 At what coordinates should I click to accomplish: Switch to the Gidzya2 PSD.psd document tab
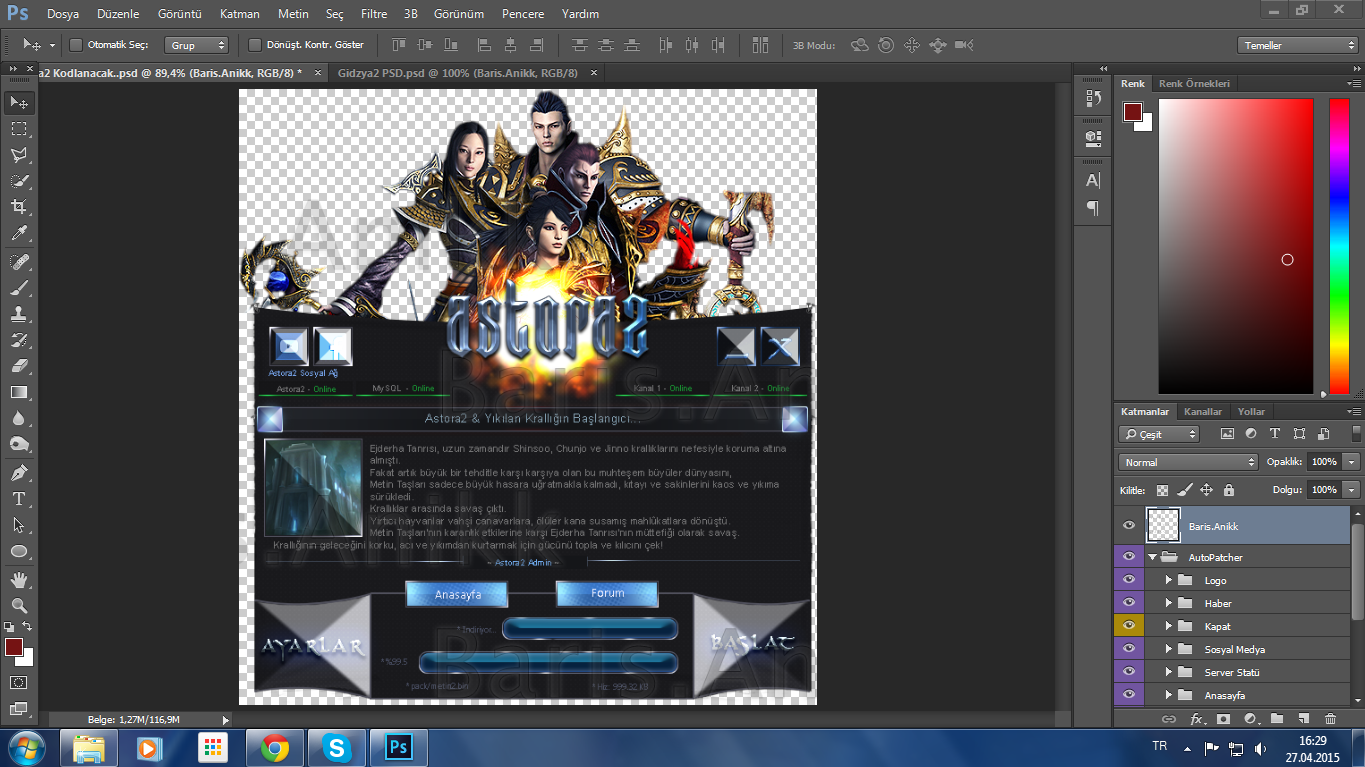pos(458,73)
